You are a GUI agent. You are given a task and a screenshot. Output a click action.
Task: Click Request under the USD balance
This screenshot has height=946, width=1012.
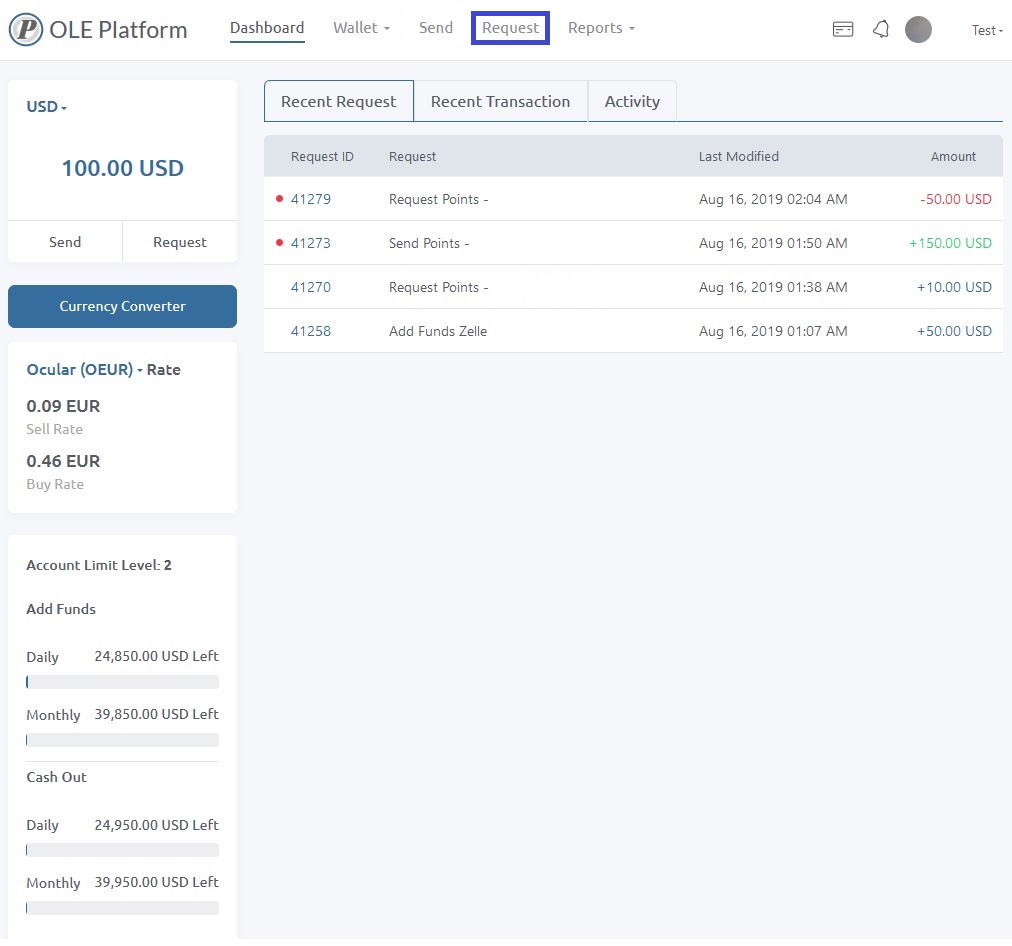[x=180, y=242]
